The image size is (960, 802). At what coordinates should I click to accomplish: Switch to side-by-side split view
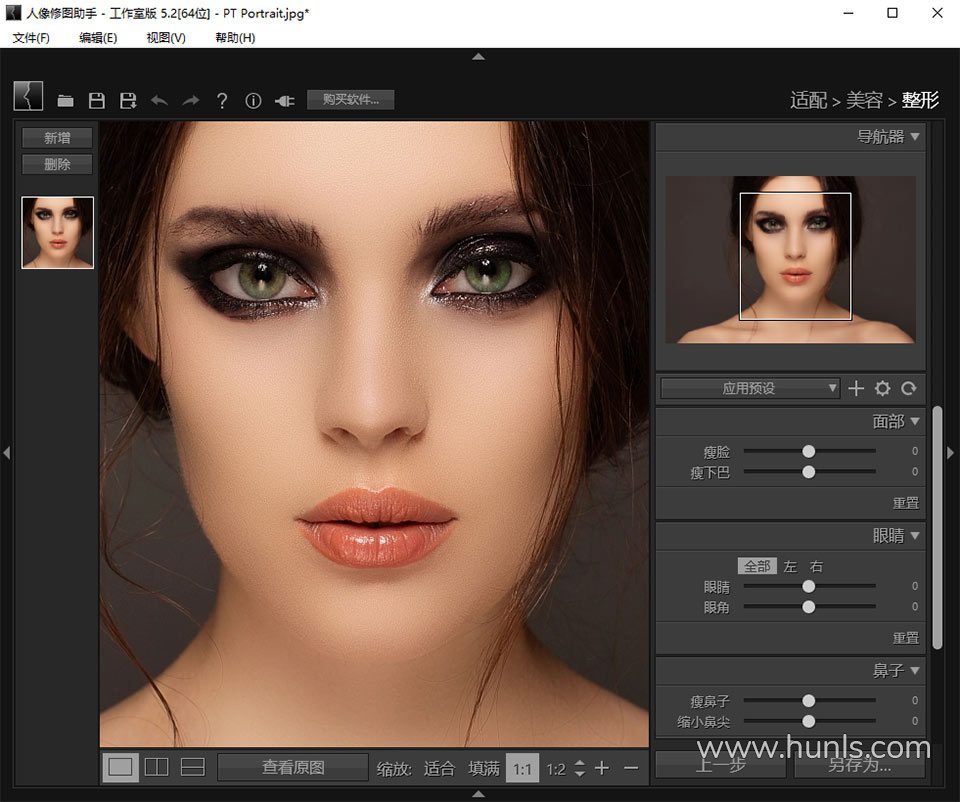click(x=157, y=767)
